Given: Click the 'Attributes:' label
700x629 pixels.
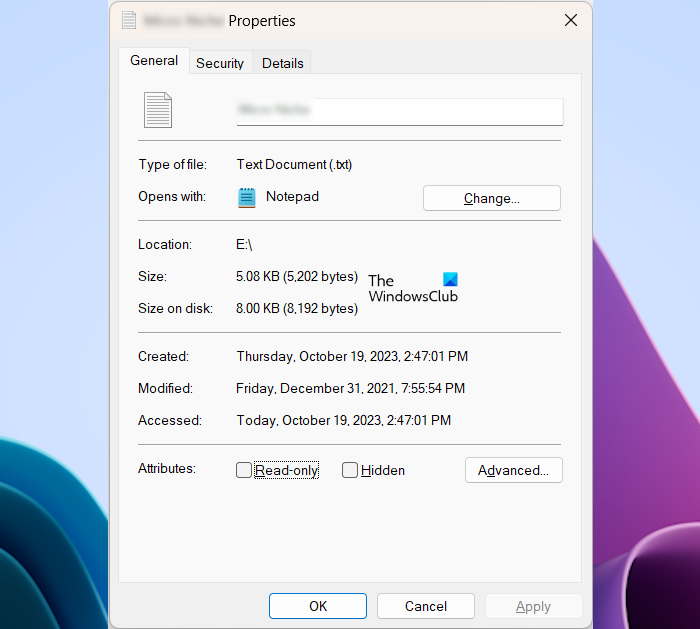Looking at the screenshot, I should click(x=167, y=468).
